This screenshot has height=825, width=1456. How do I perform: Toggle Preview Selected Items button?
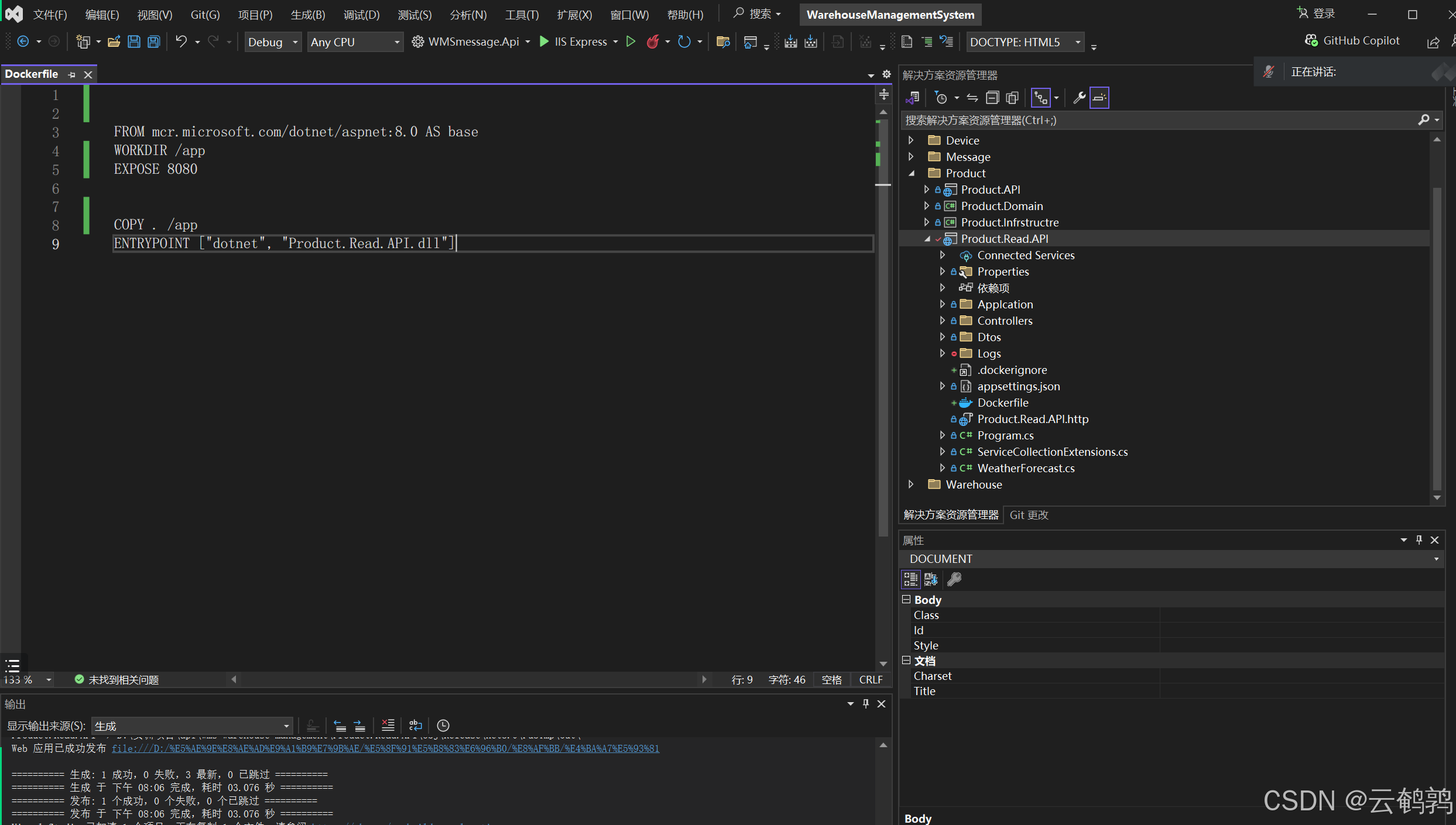1099,98
